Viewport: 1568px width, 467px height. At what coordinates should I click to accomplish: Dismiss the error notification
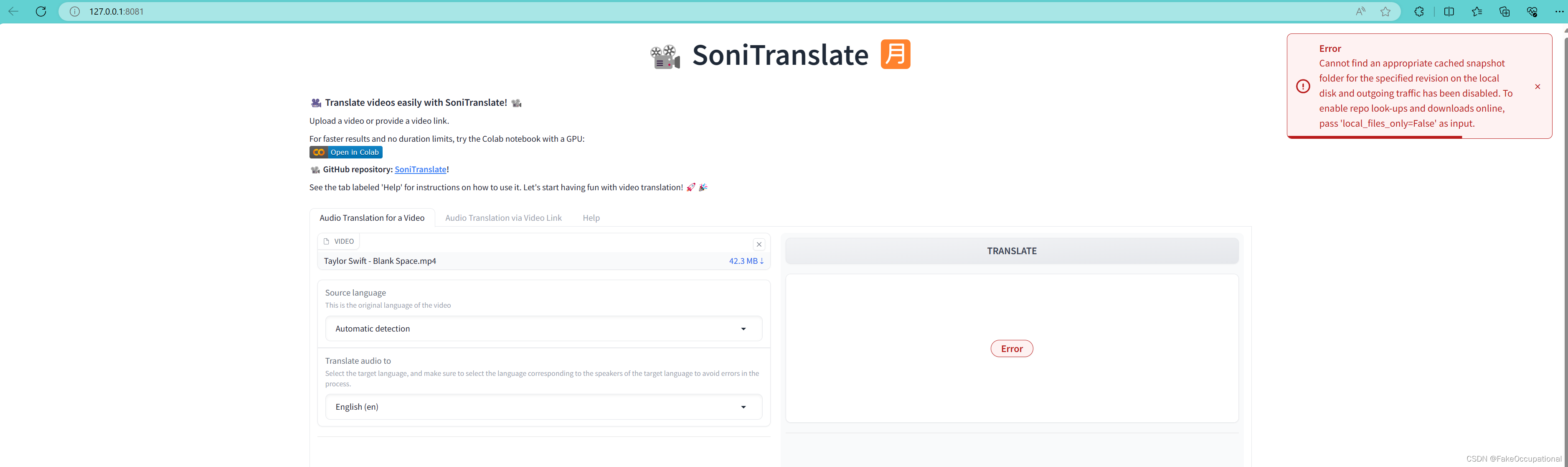1538,87
